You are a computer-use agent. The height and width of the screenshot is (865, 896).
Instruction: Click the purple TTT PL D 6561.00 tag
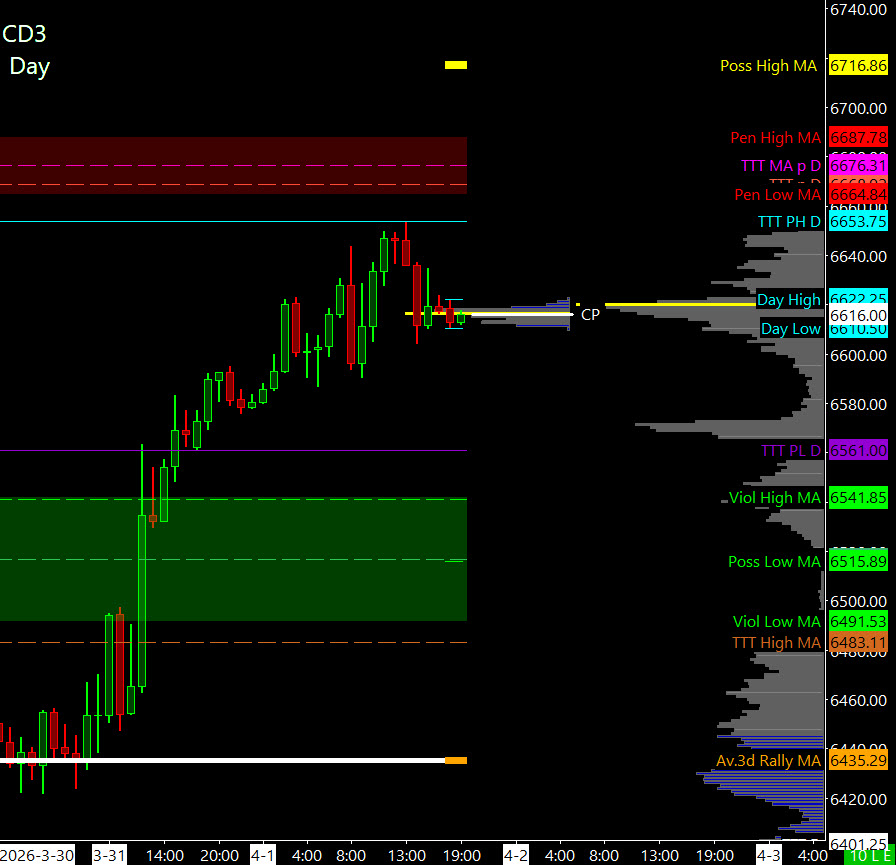[858, 450]
